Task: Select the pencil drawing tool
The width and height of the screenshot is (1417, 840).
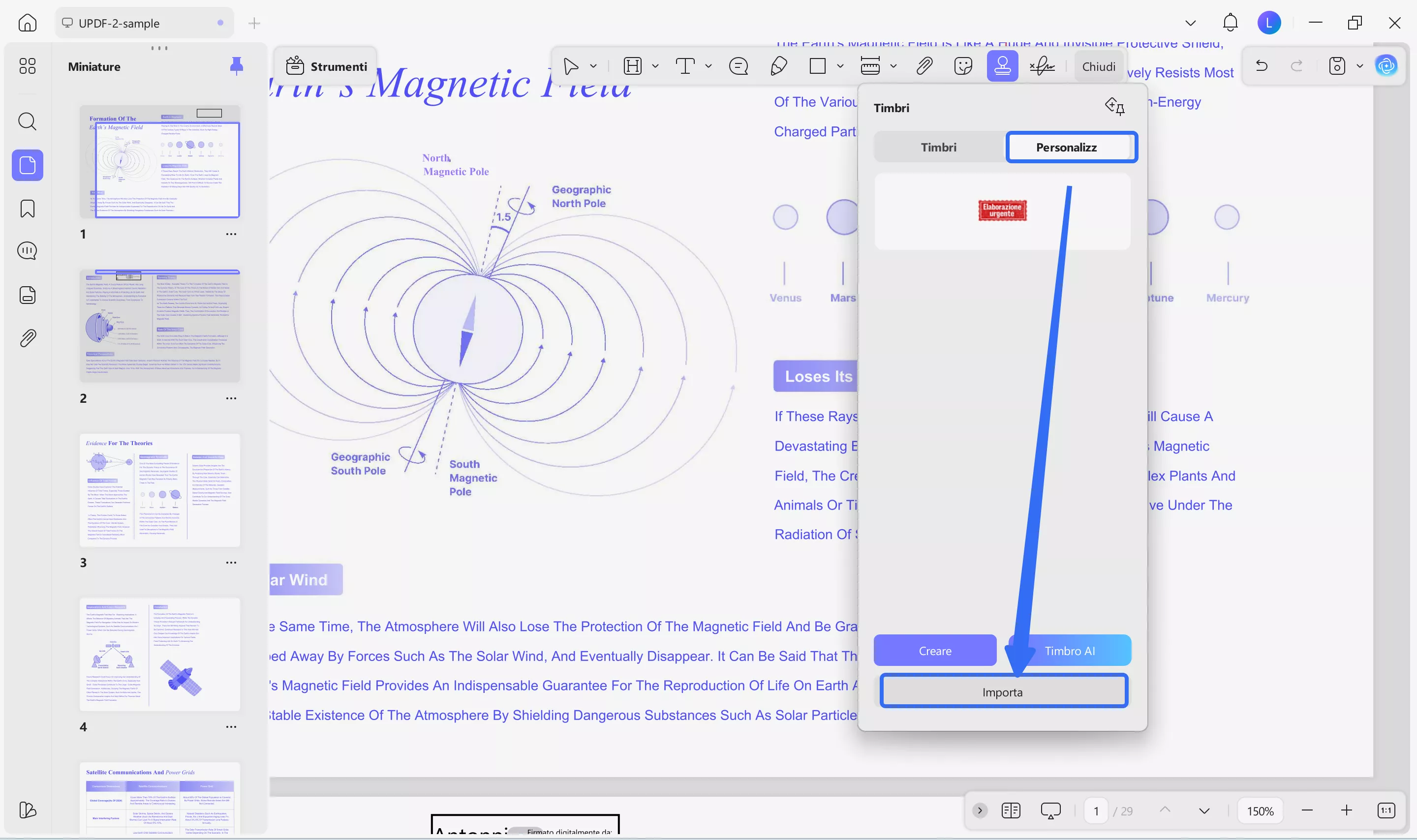Action: (x=778, y=66)
